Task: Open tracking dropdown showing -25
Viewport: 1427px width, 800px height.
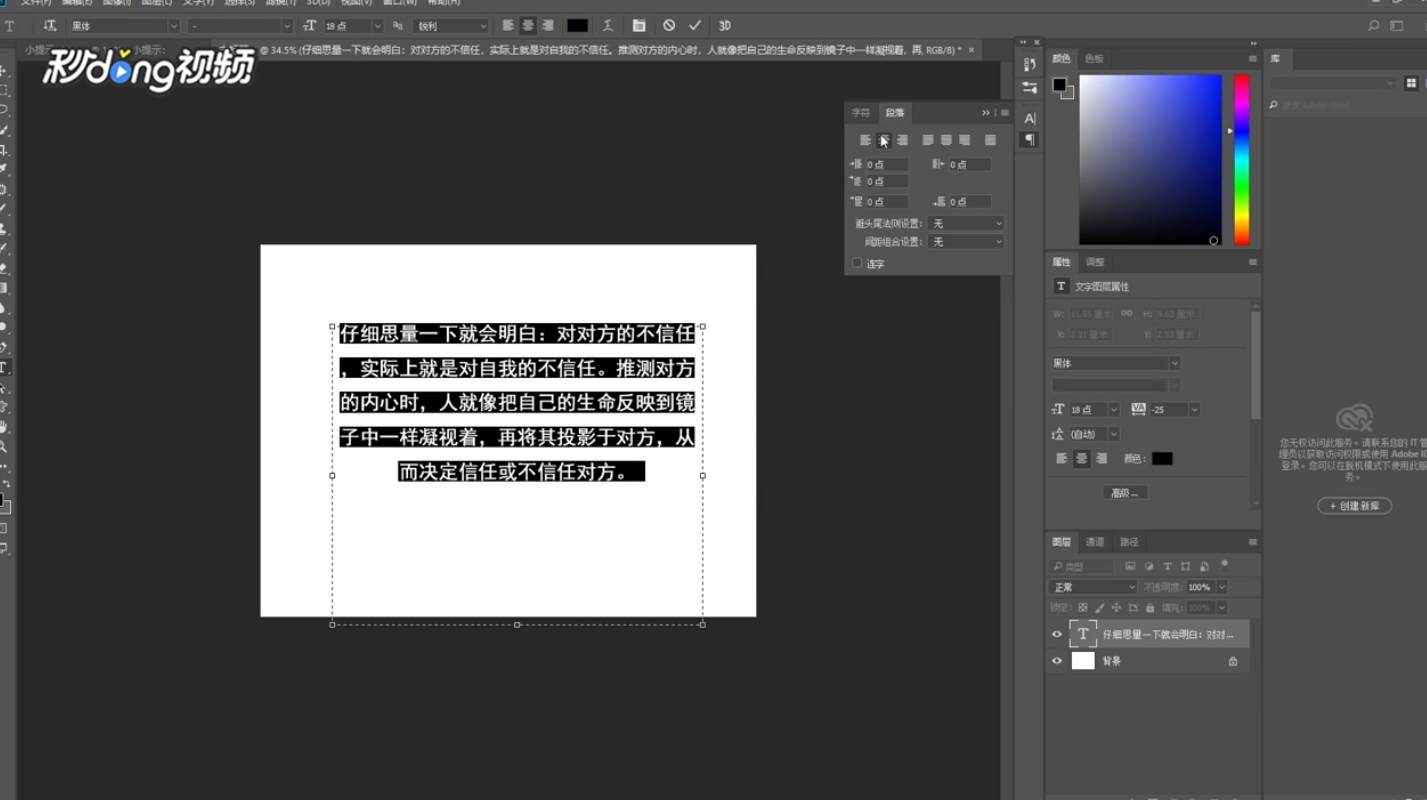Action: tap(1174, 410)
